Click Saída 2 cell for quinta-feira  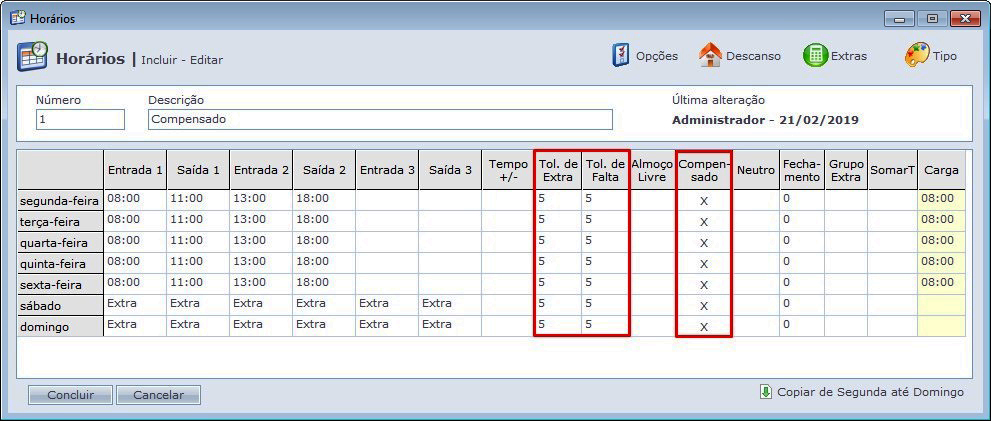323,262
